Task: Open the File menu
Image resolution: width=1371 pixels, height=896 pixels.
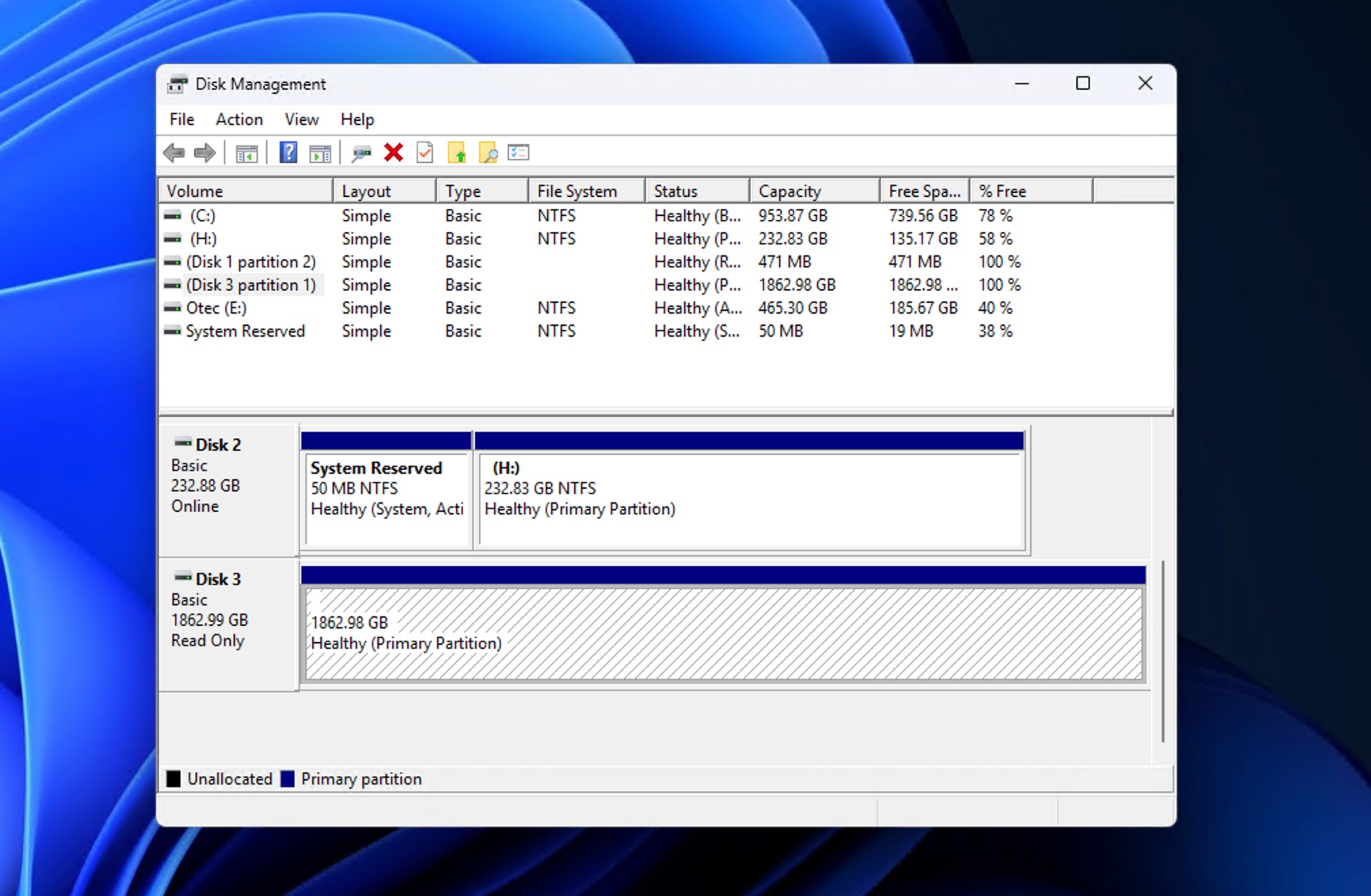Action: 182,119
